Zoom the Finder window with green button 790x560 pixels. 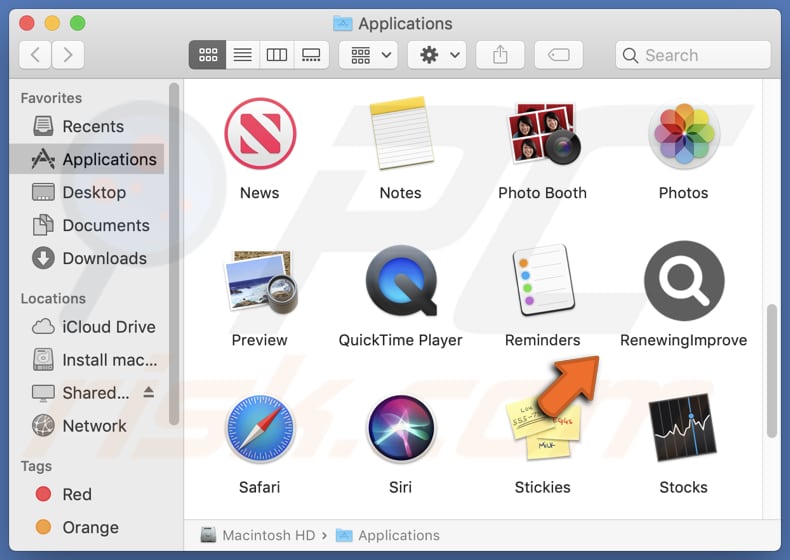tap(78, 23)
